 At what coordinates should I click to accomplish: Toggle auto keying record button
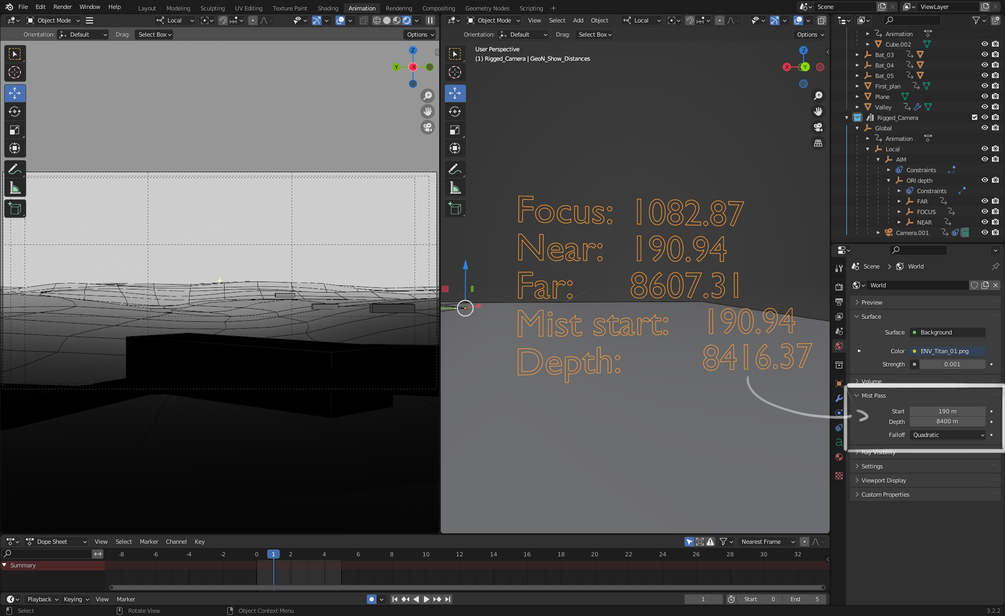pos(371,599)
